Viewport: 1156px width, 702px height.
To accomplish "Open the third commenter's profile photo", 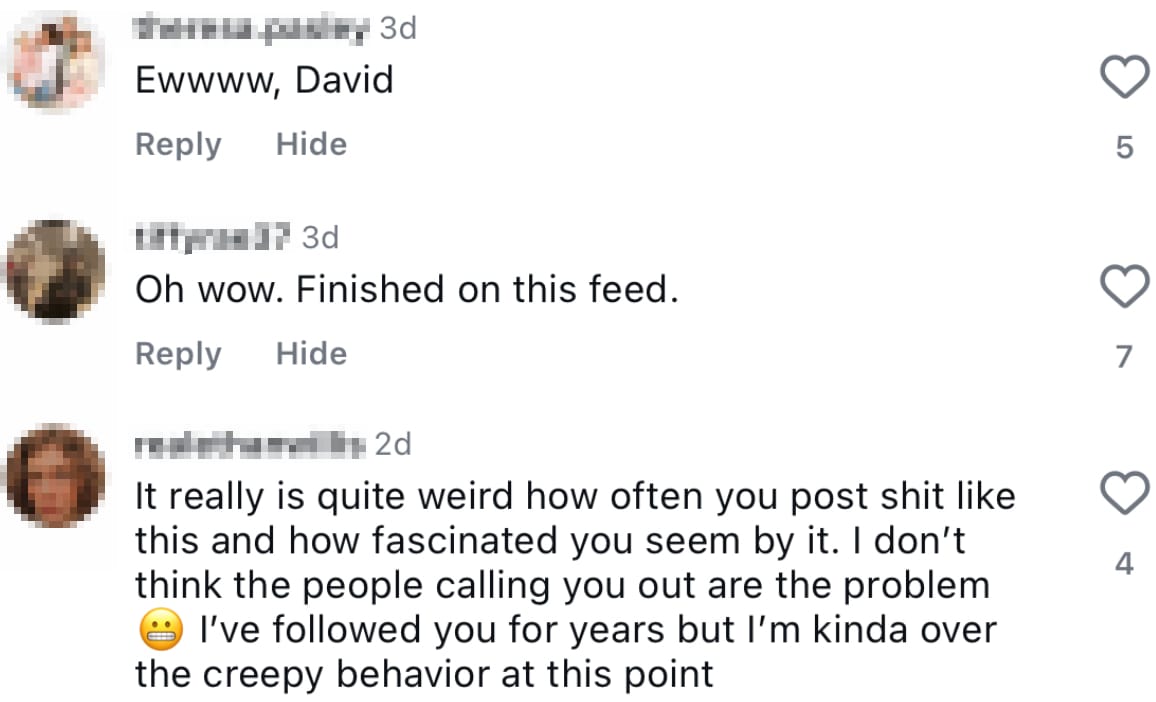I will pyautogui.click(x=56, y=476).
